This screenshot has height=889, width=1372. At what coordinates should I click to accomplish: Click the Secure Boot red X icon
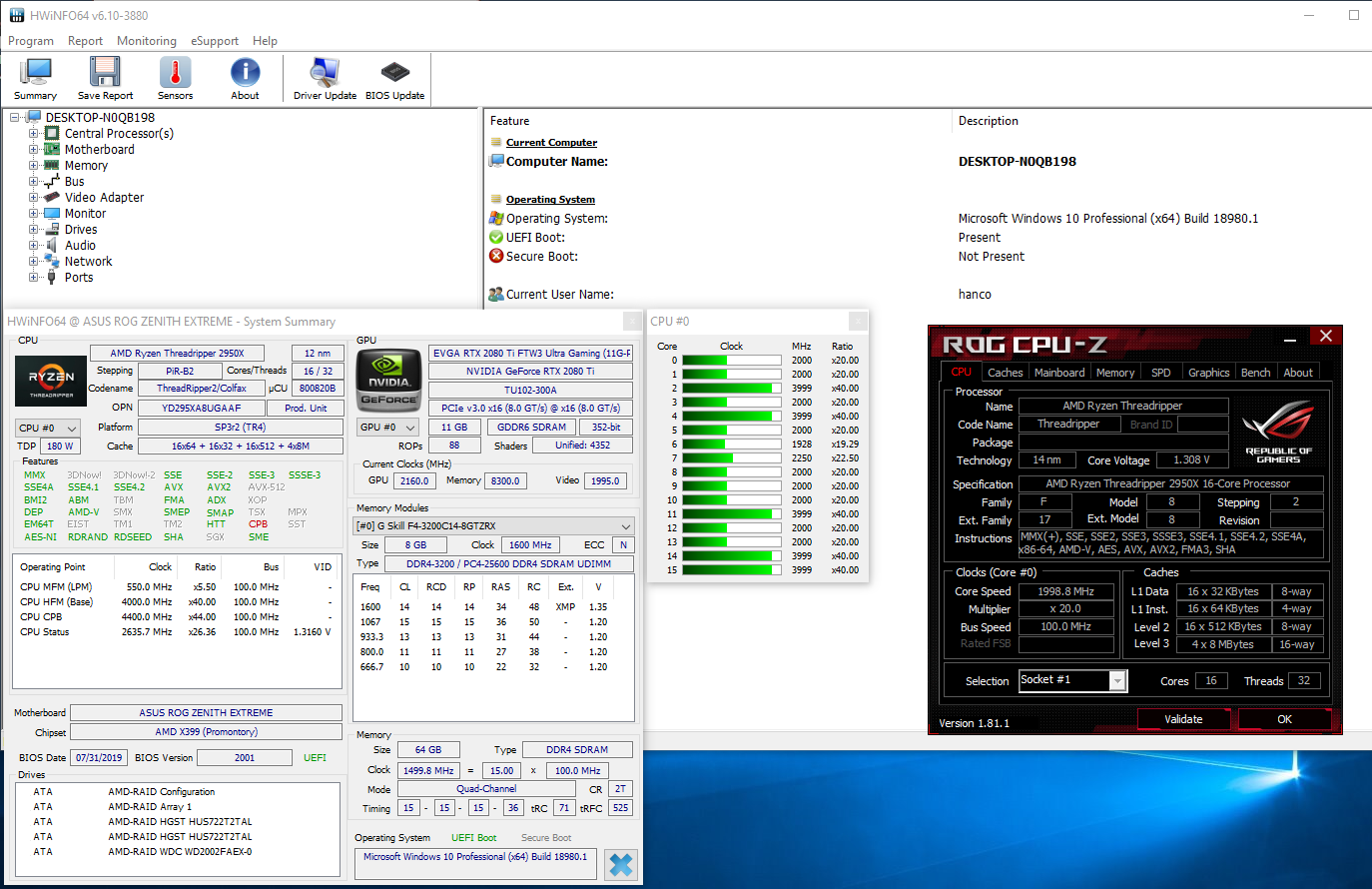click(496, 256)
